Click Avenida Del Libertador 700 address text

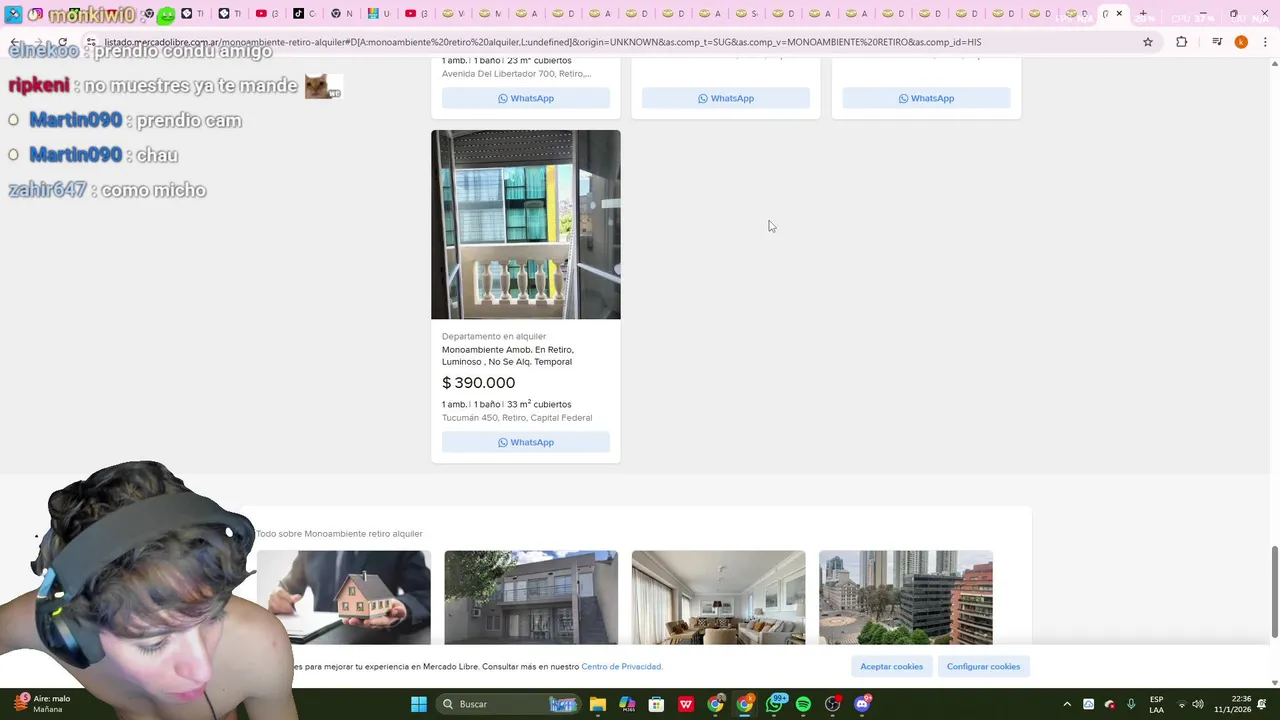click(516, 74)
